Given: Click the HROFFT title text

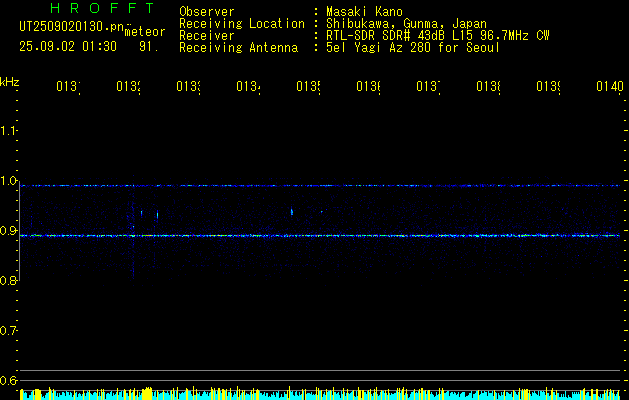Looking at the screenshot, I should pyautogui.click(x=102, y=8).
